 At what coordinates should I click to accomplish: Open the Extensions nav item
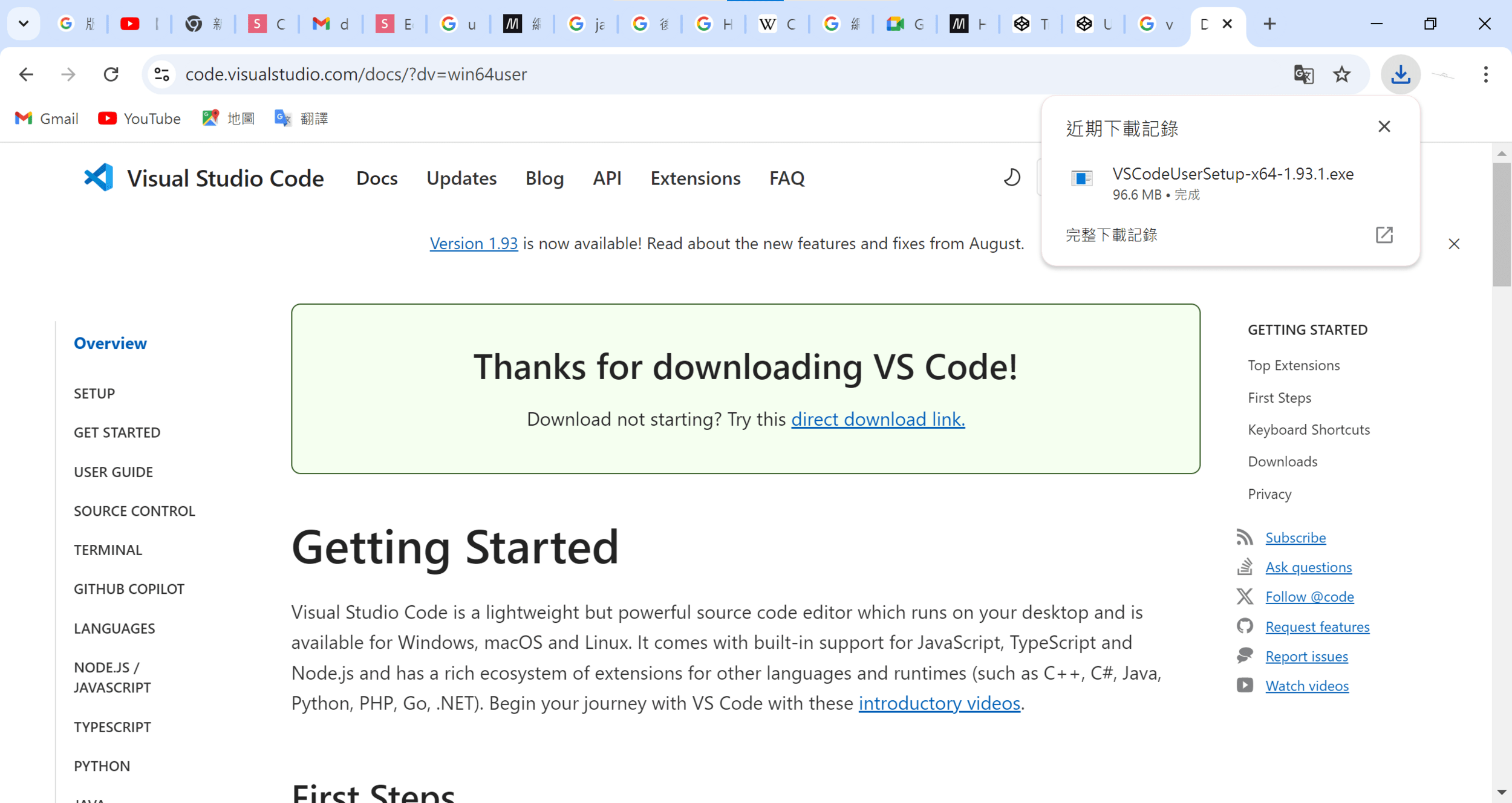pos(695,178)
